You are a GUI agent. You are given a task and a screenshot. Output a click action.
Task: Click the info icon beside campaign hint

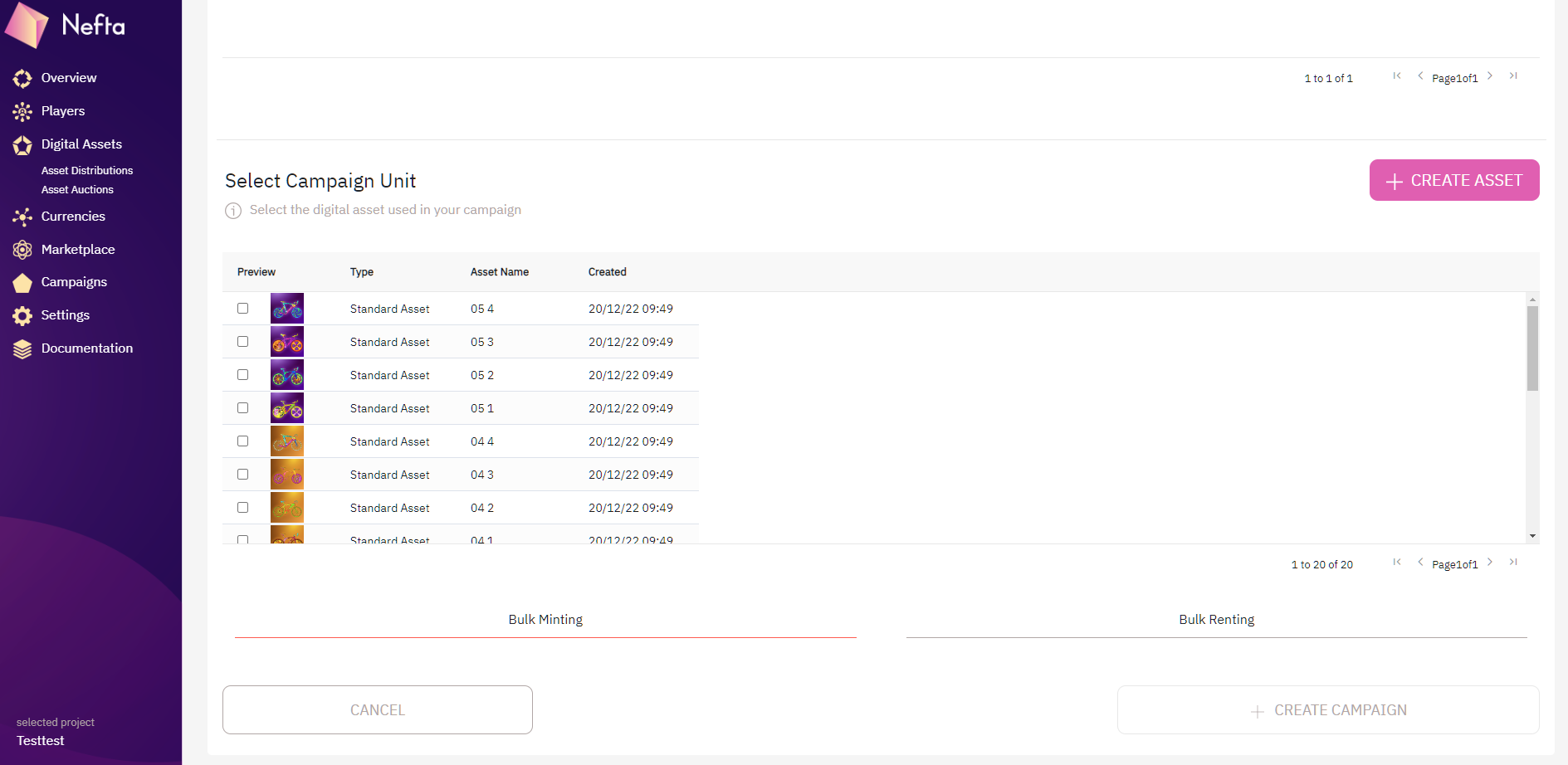coord(233,211)
